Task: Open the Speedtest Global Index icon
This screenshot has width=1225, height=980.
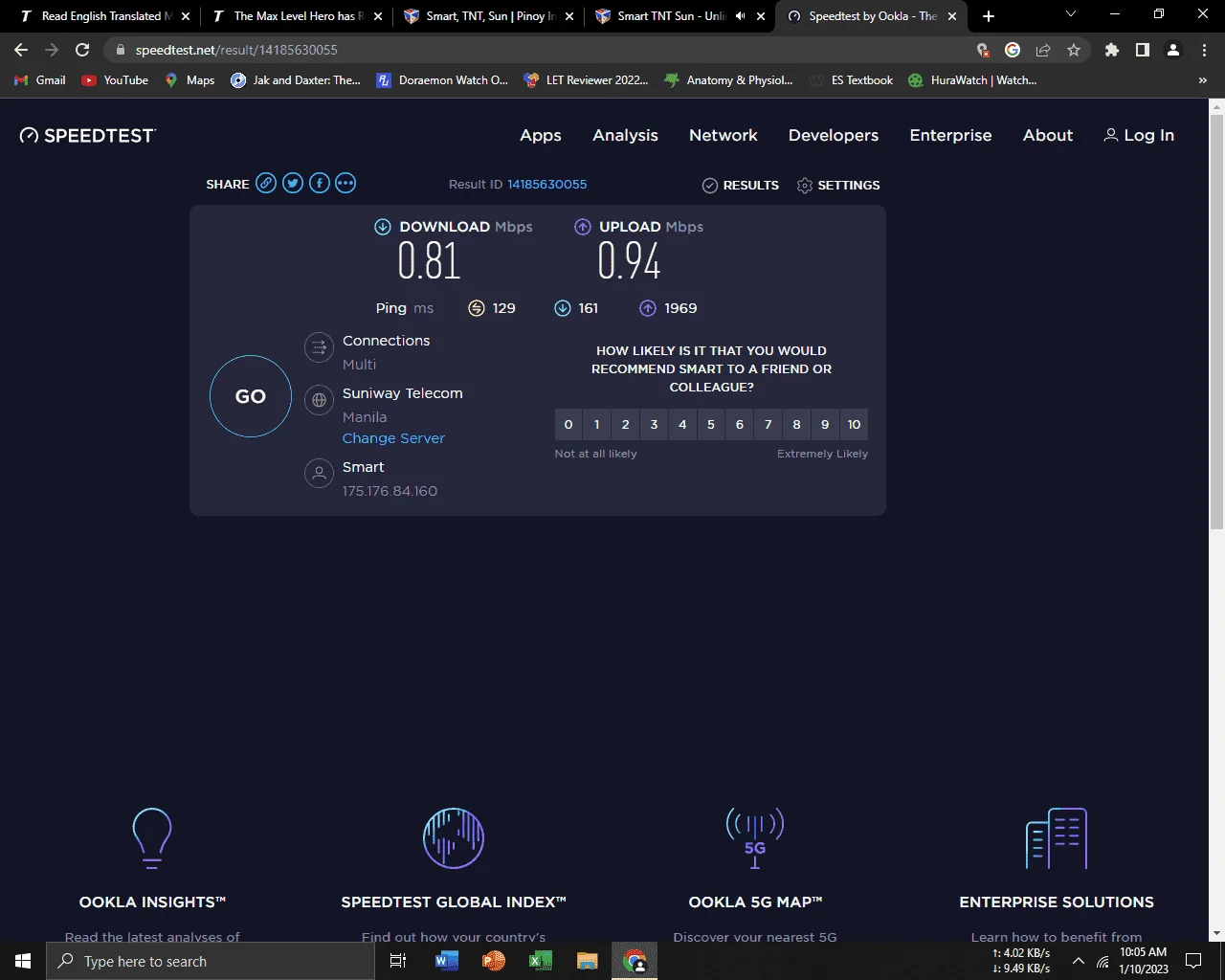Action: 454,838
